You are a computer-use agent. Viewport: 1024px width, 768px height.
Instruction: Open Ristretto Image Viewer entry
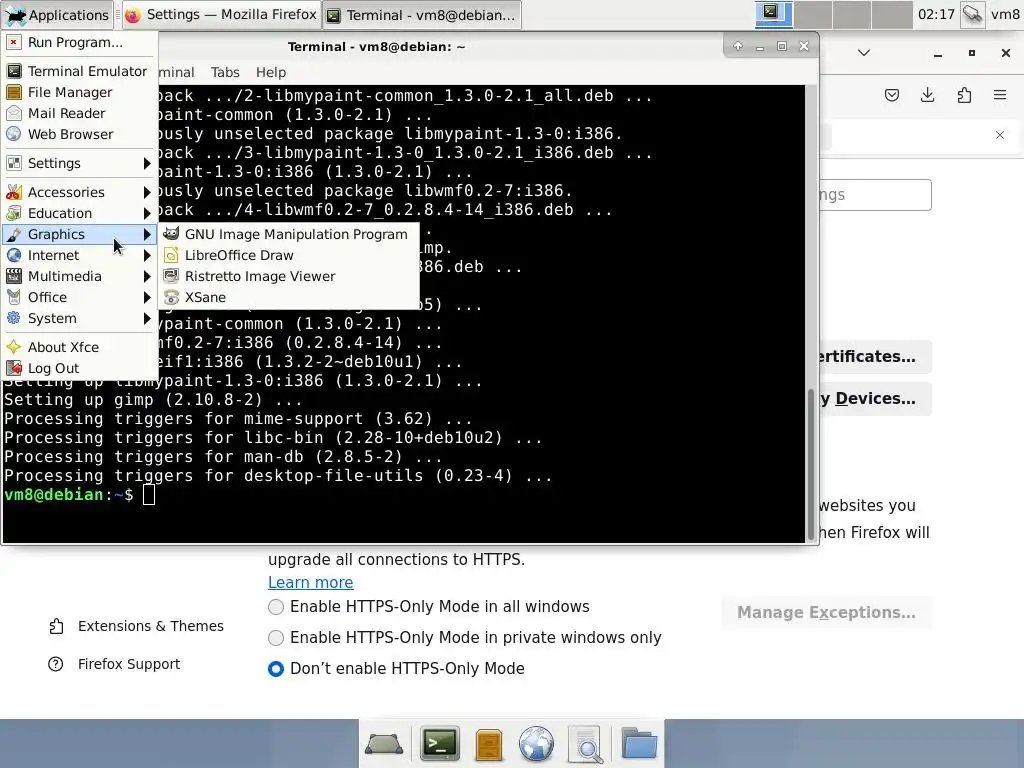(x=289, y=276)
